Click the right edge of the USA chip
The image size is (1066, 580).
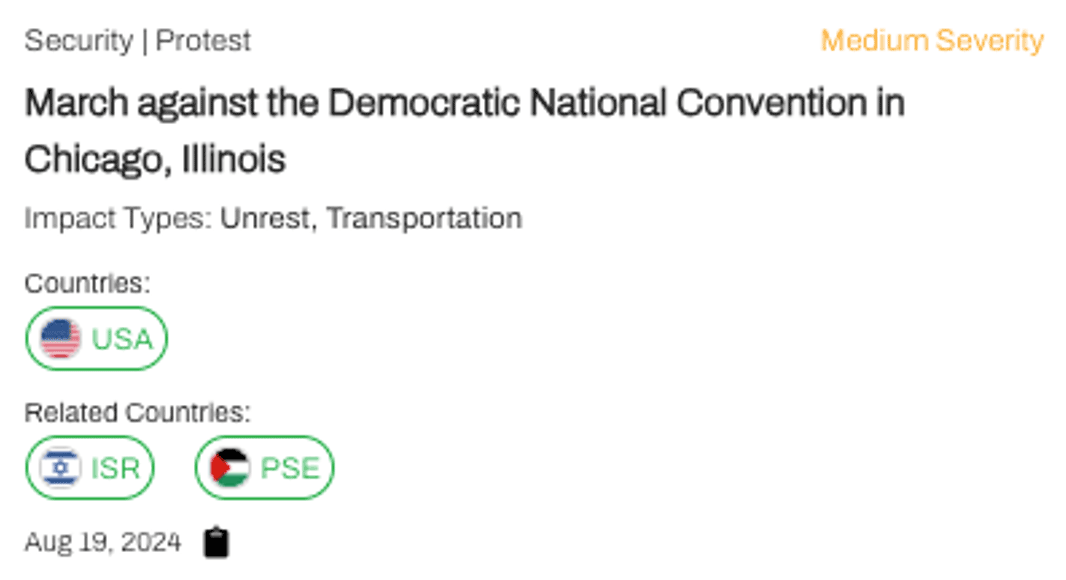point(161,339)
